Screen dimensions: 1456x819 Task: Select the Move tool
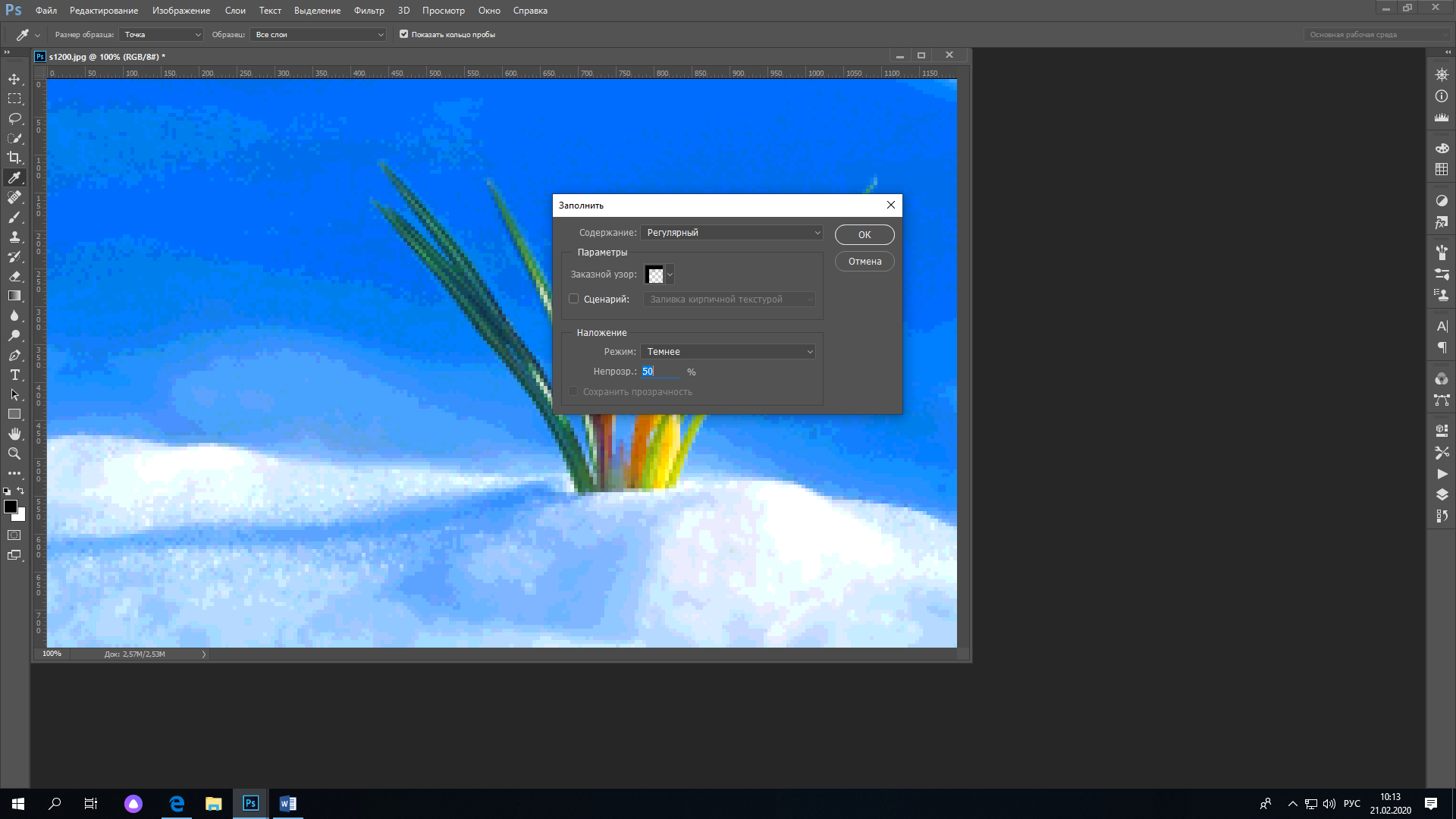14,79
